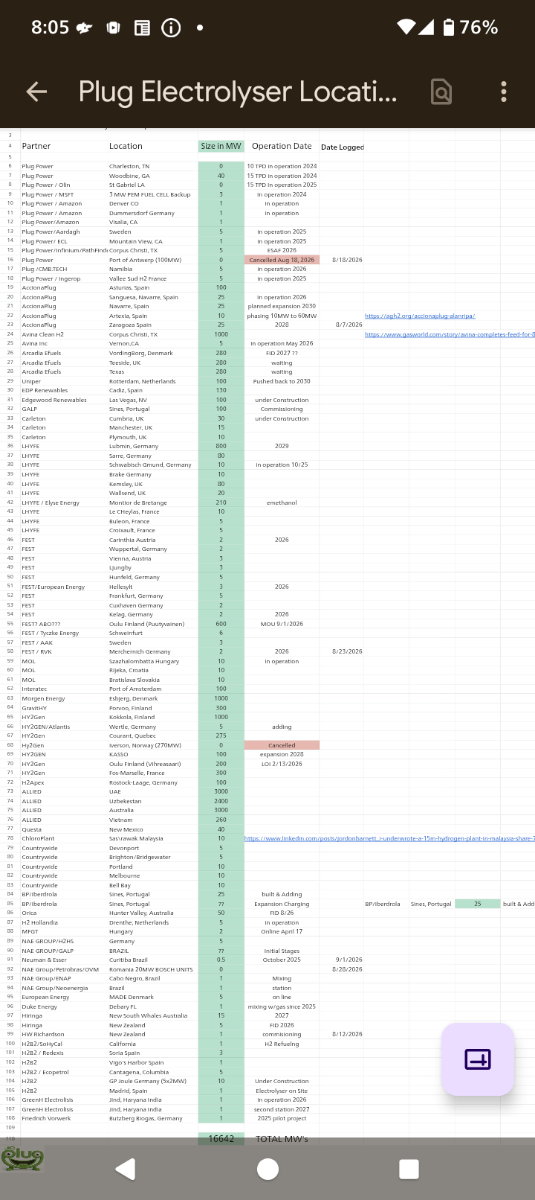Select the 8/12/2026 date logged cell

click(347, 1034)
